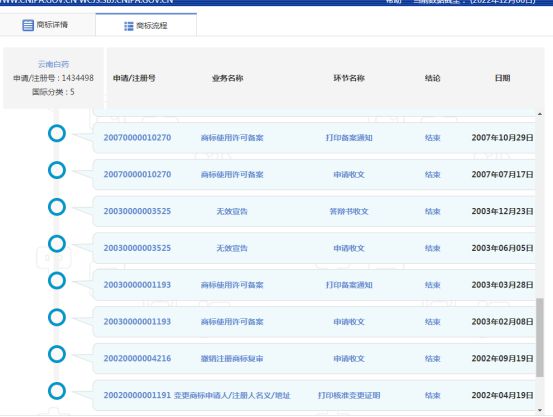
Task: Click timeline circle for 2003年02月08日 entry
Action: pyautogui.click(x=57, y=317)
